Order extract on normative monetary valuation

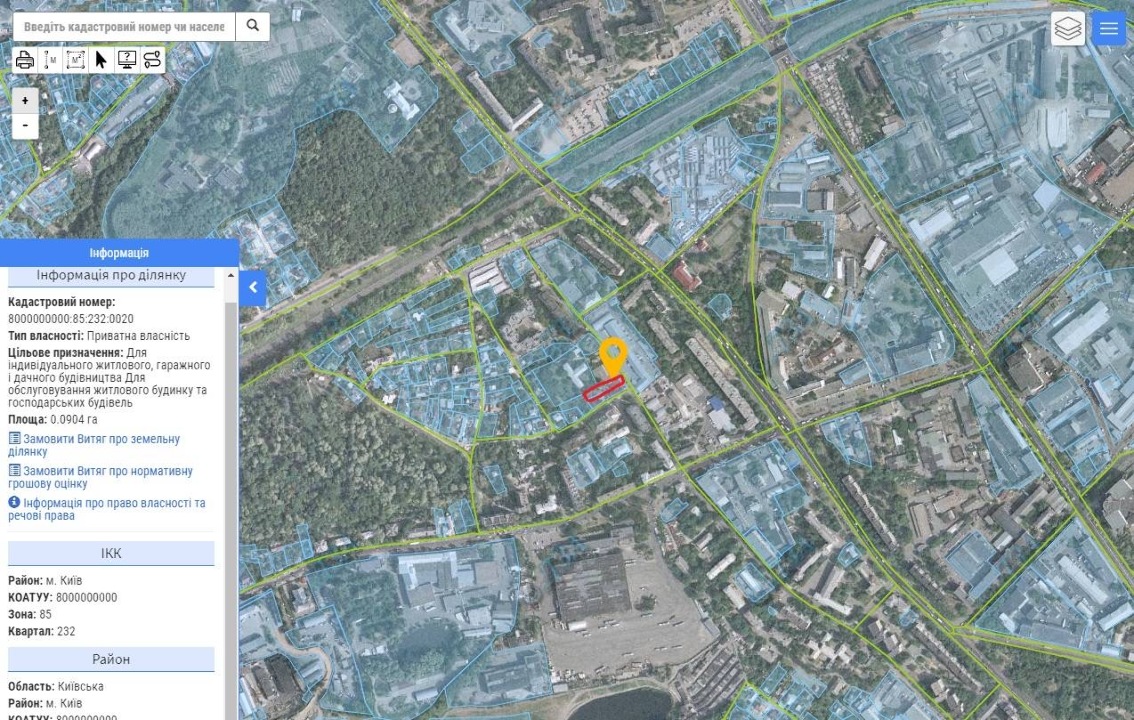pyautogui.click(x=101, y=477)
